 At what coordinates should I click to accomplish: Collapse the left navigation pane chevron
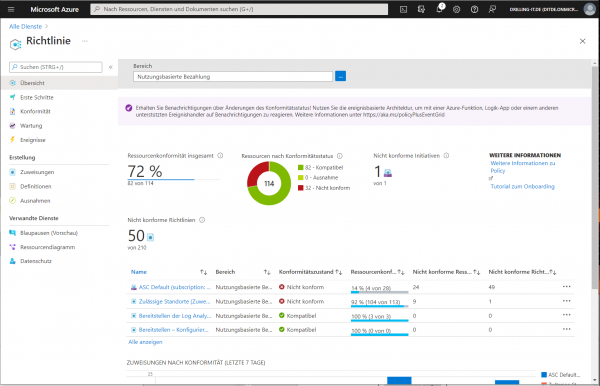(111, 67)
